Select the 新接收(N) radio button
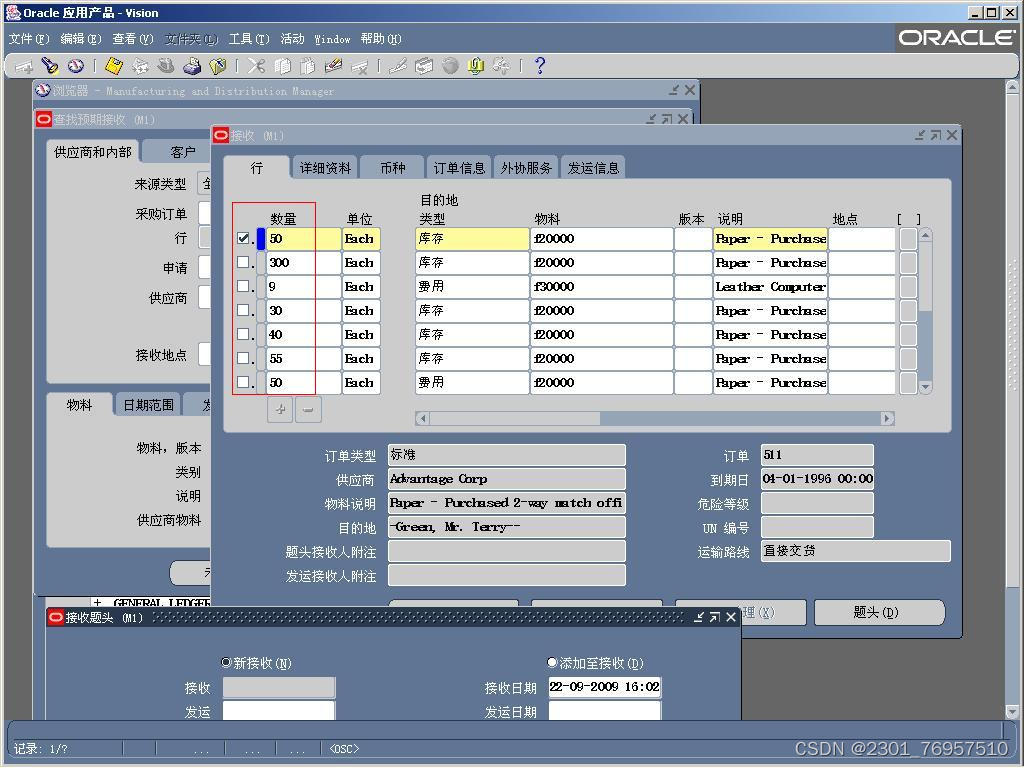The image size is (1024, 768). (x=226, y=662)
